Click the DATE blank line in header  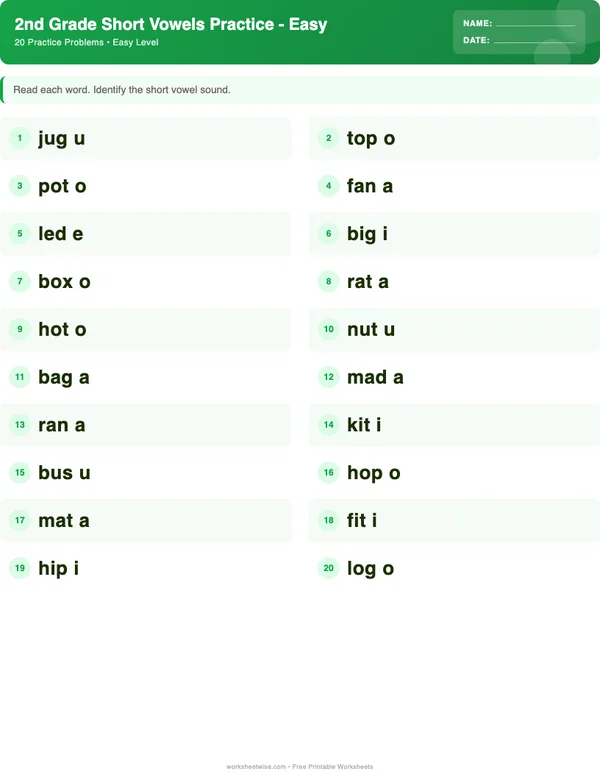[535, 41]
